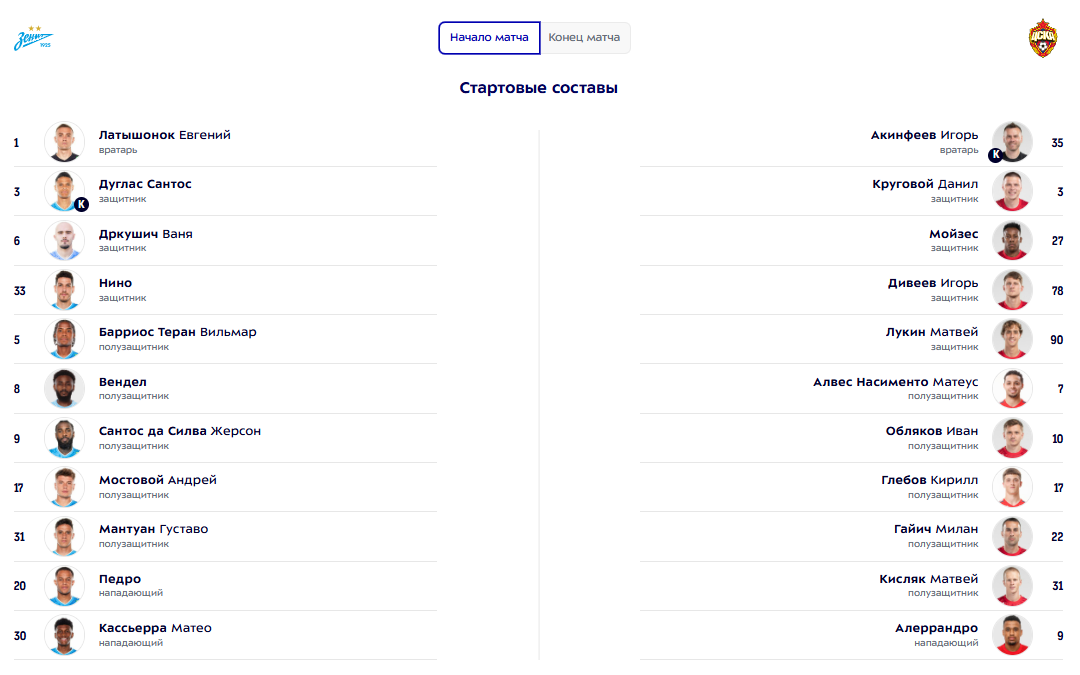The height and width of the screenshot is (675, 1080).
Task: Click the Стартовые составы heading
Action: tap(539, 88)
